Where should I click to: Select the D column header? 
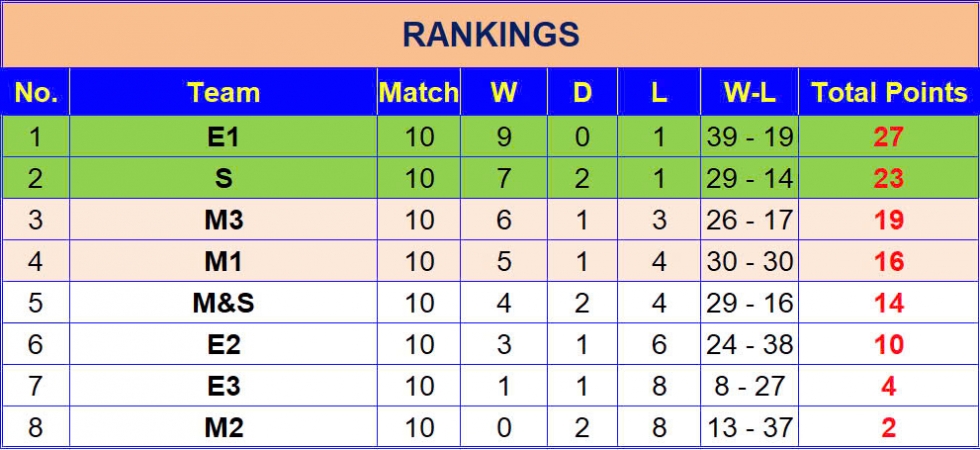tap(582, 92)
